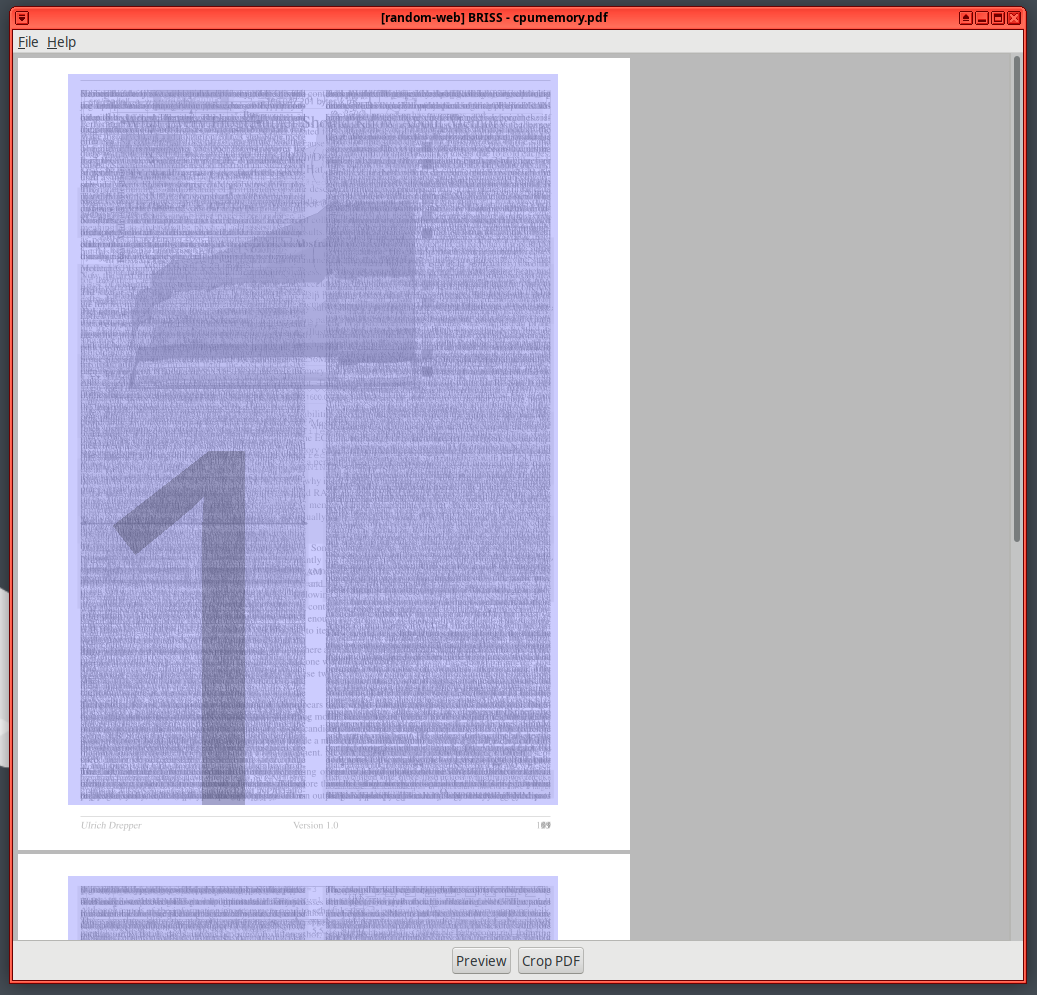1037x995 pixels.
Task: Select the blue crop rectangle on first page
Action: pos(313,439)
